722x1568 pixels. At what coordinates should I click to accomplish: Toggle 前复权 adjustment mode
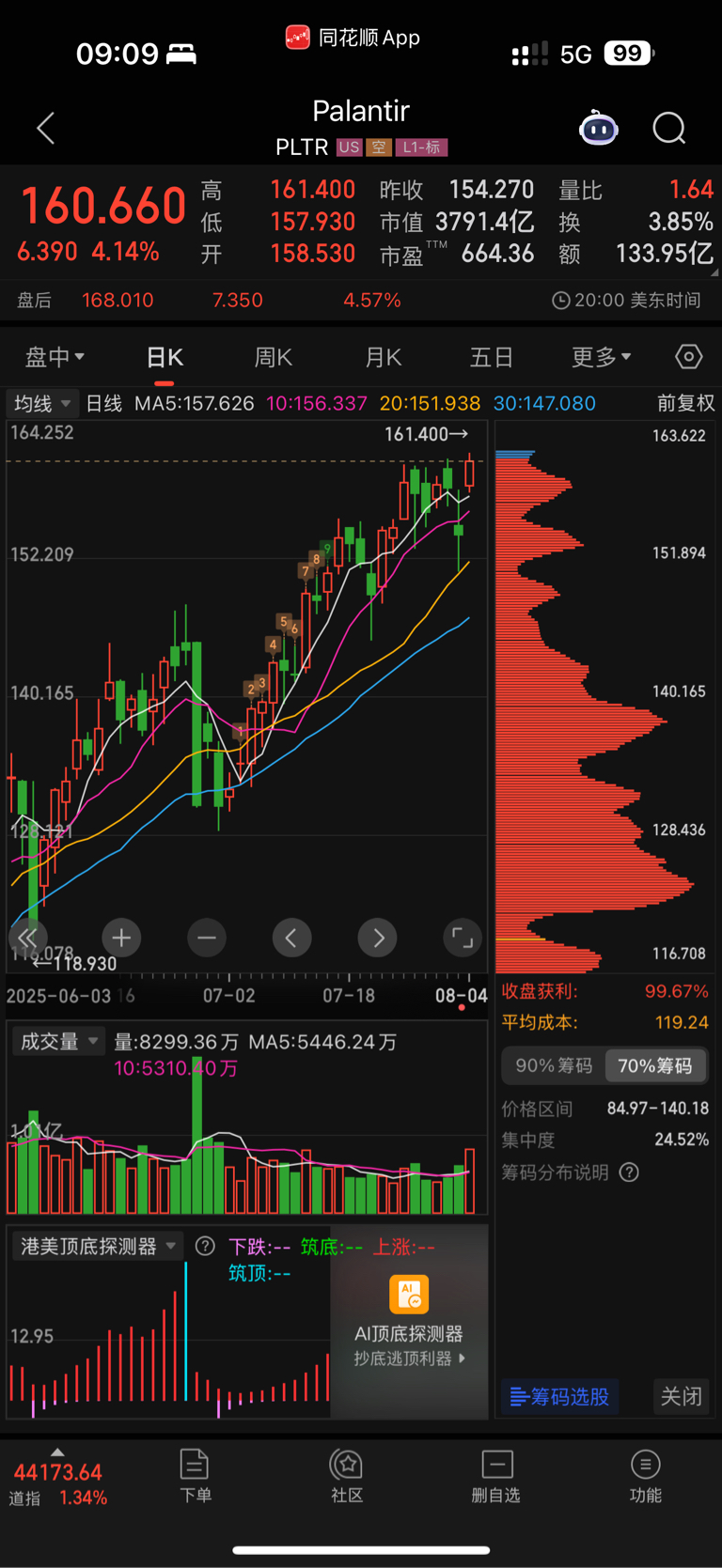coord(685,403)
